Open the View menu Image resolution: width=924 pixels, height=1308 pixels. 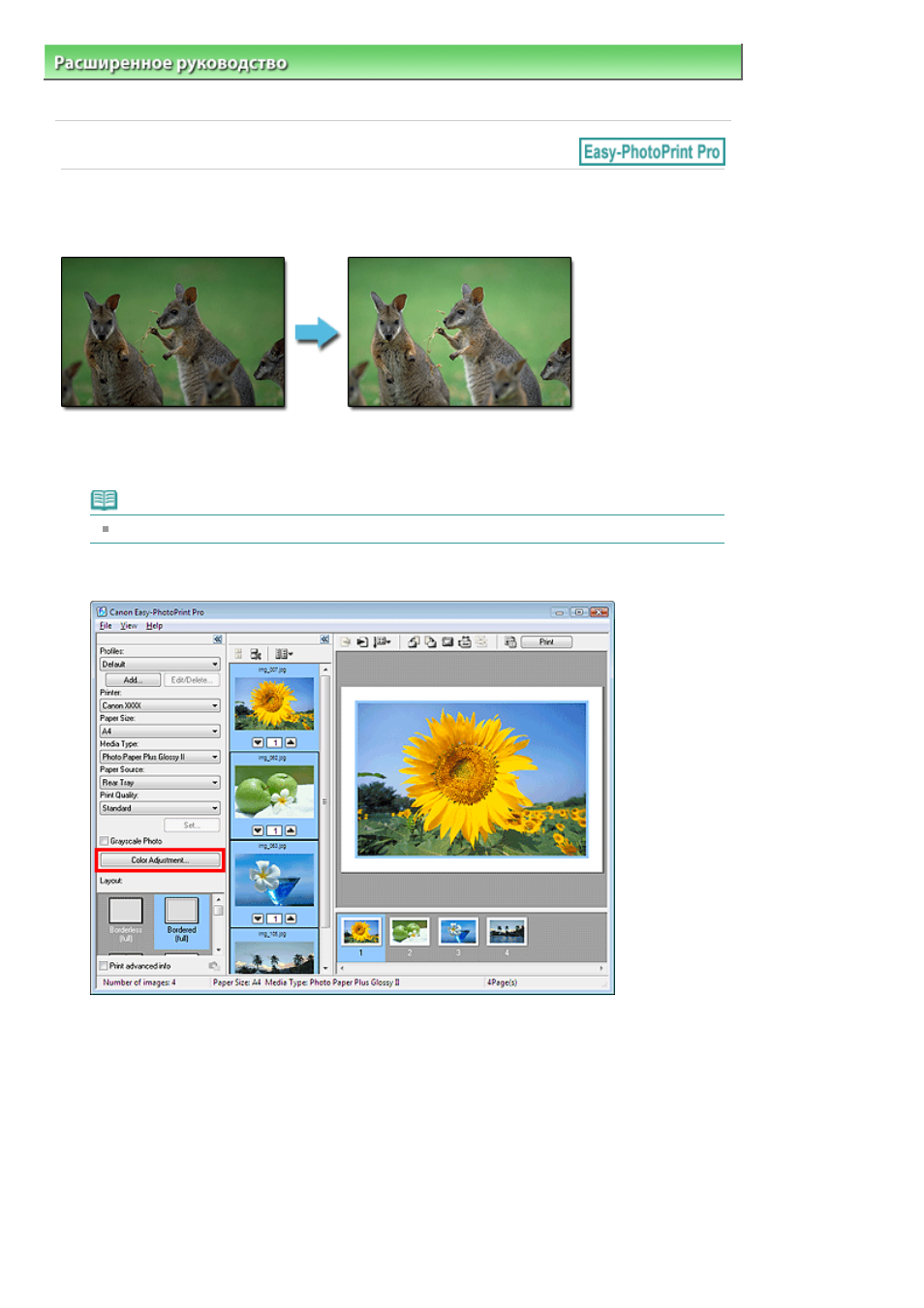point(129,626)
